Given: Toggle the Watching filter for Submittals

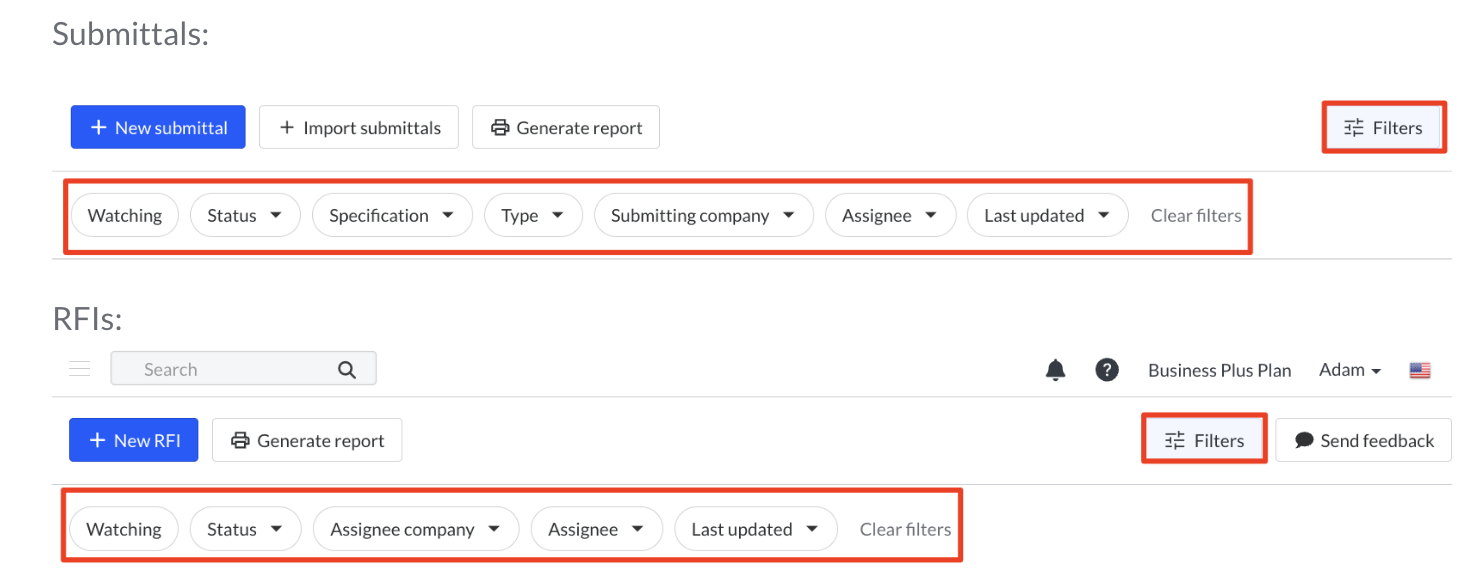Looking at the screenshot, I should coord(124,215).
